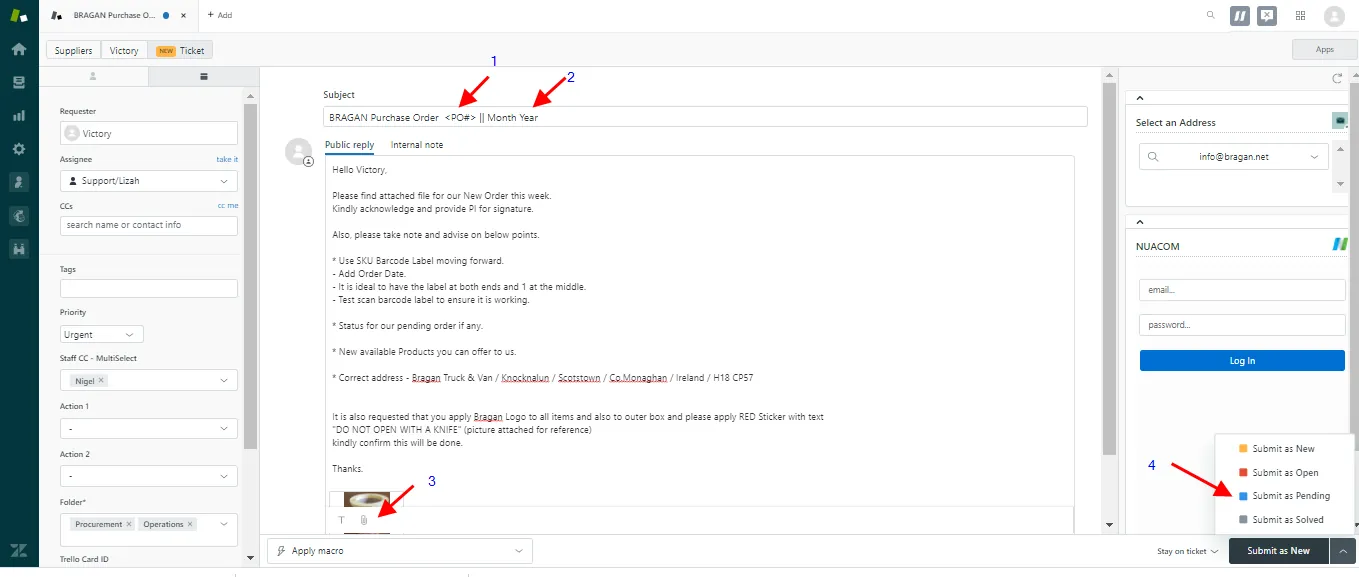This screenshot has width=1359, height=577.
Task: Open the Apply macro dropdown
Action: pos(400,551)
